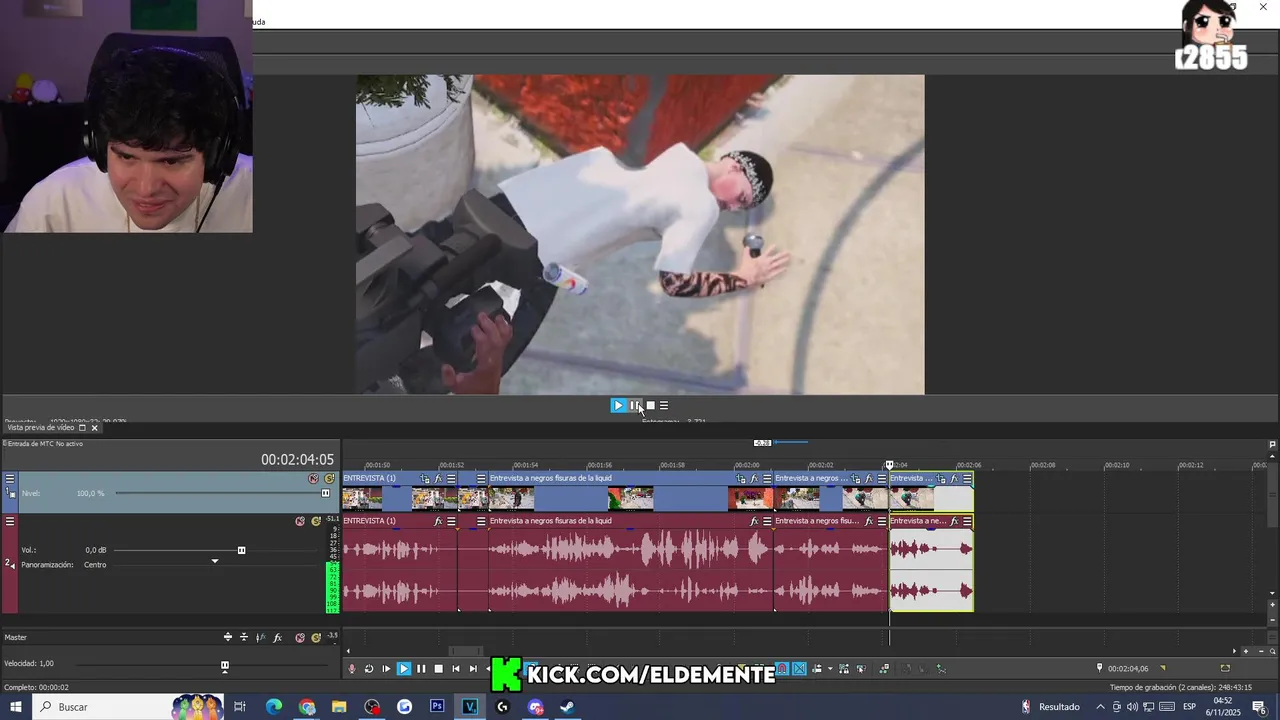Open video track 1 hamburger menu
Viewport: 1280px width, 720px height.
[x=10, y=479]
